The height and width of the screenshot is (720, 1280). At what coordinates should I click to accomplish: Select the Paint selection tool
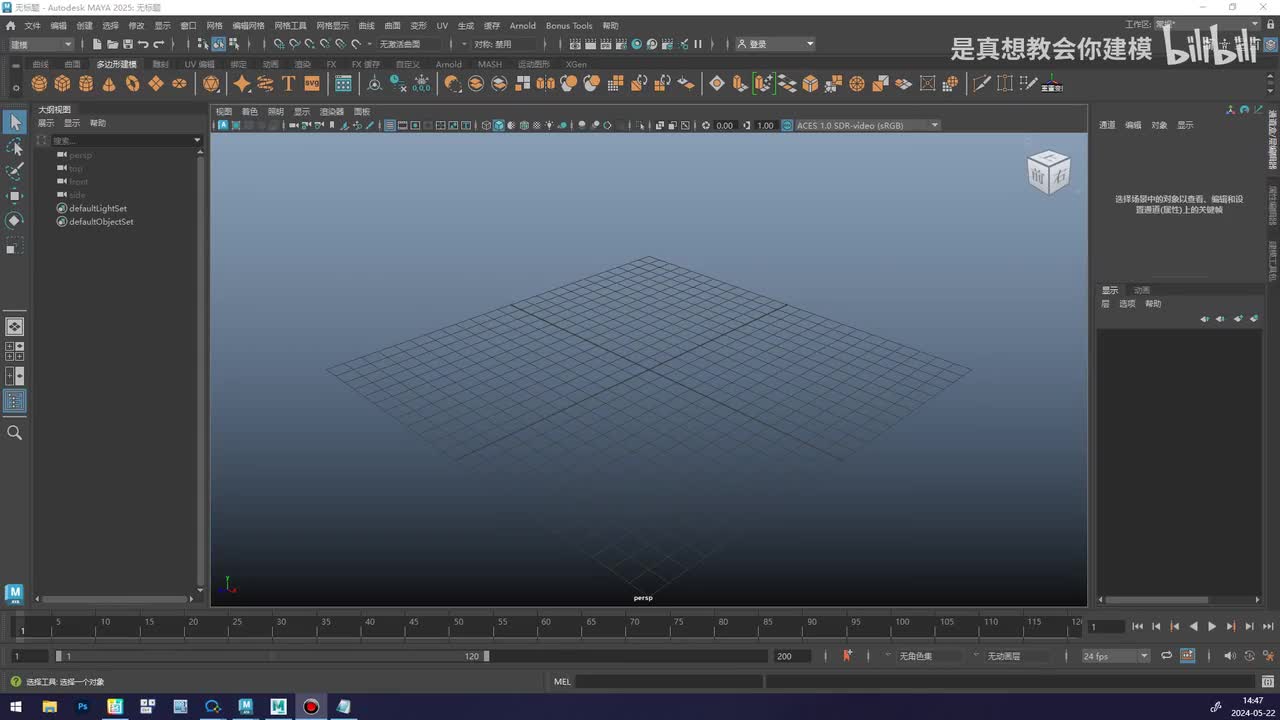[15, 171]
